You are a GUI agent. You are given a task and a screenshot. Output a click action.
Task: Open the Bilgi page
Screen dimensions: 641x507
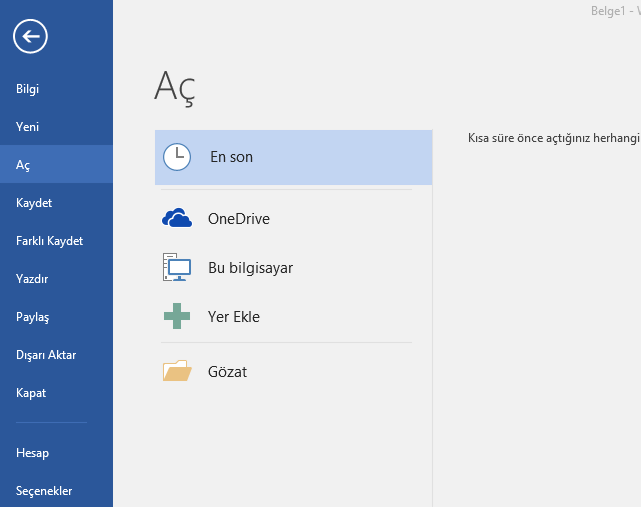(28, 89)
